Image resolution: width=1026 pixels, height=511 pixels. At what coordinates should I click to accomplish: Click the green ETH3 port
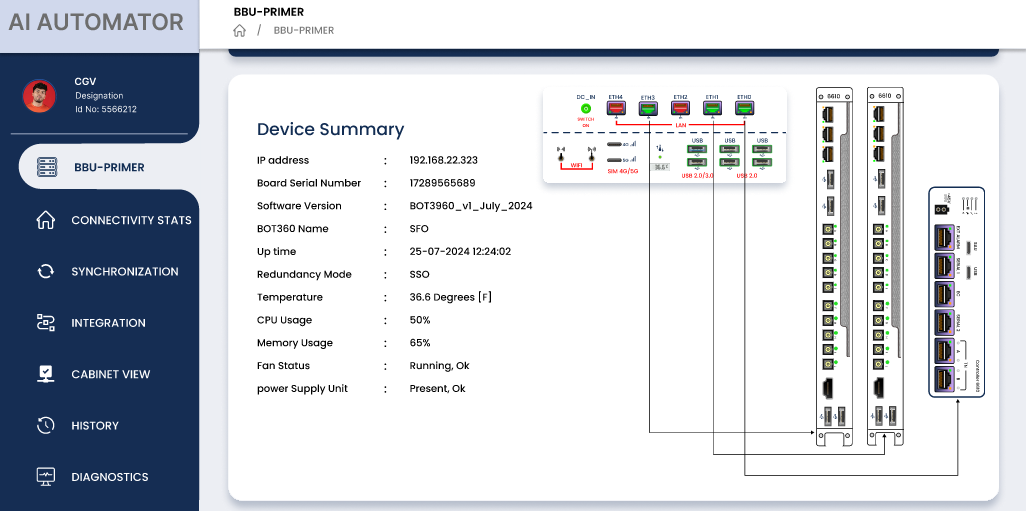648,108
